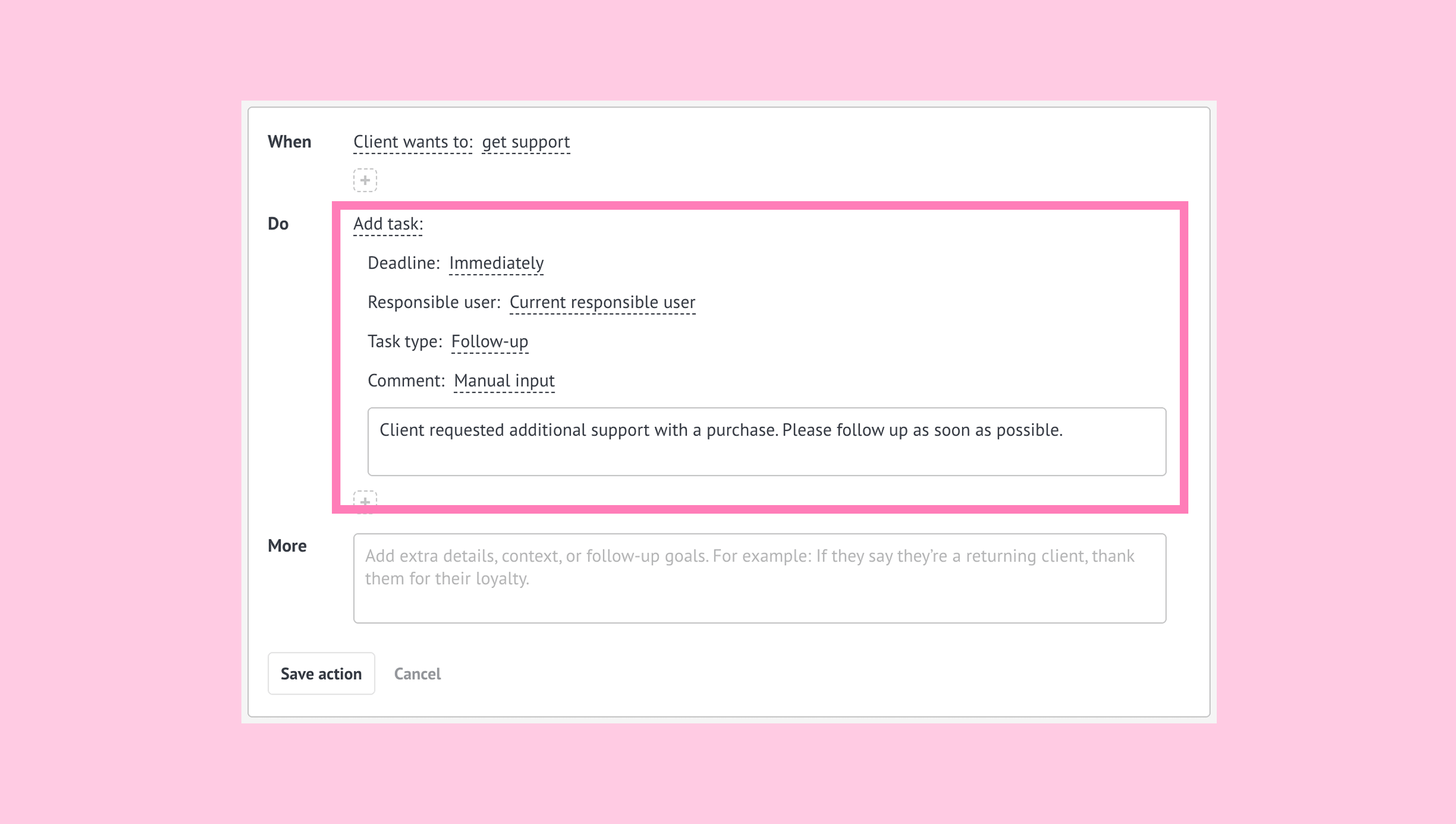Click the "Do" section label
Viewport: 1456px width, 824px height.
click(278, 224)
